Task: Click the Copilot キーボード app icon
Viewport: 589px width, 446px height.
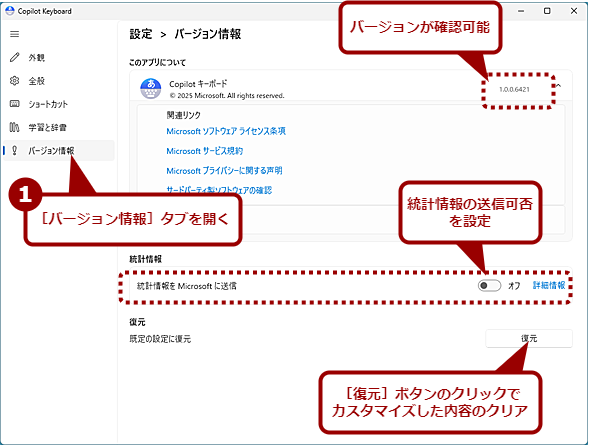Action: [151, 89]
